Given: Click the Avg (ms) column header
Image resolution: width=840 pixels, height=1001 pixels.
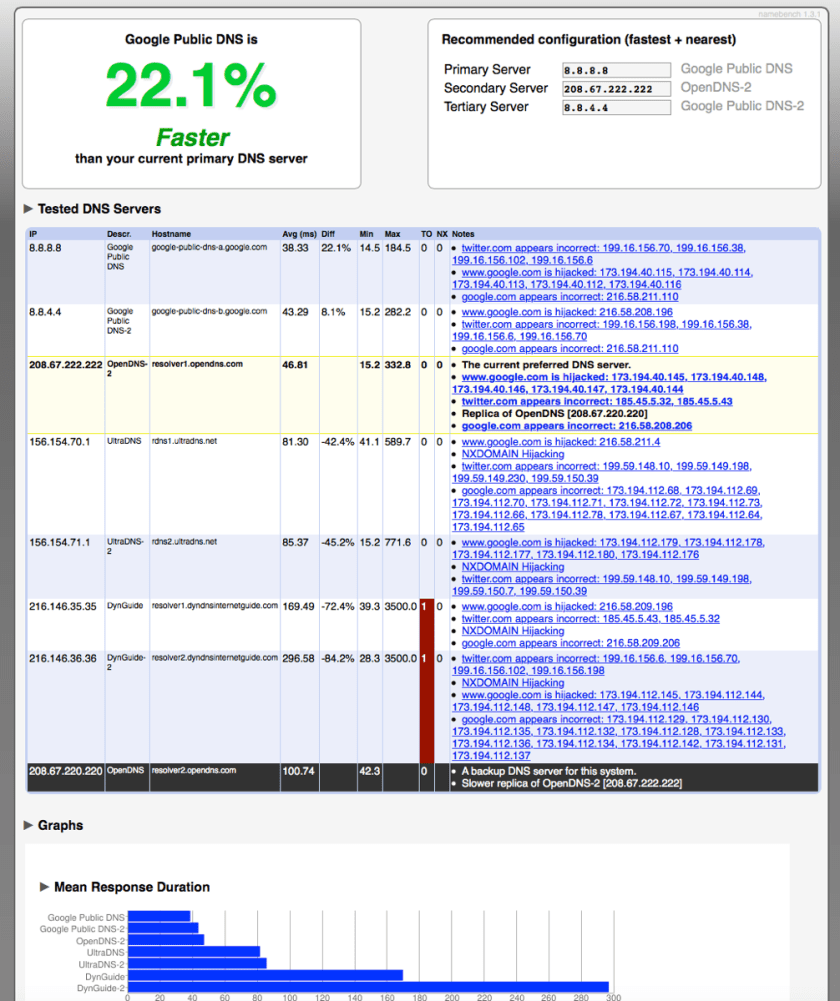Looking at the screenshot, I should point(297,234).
